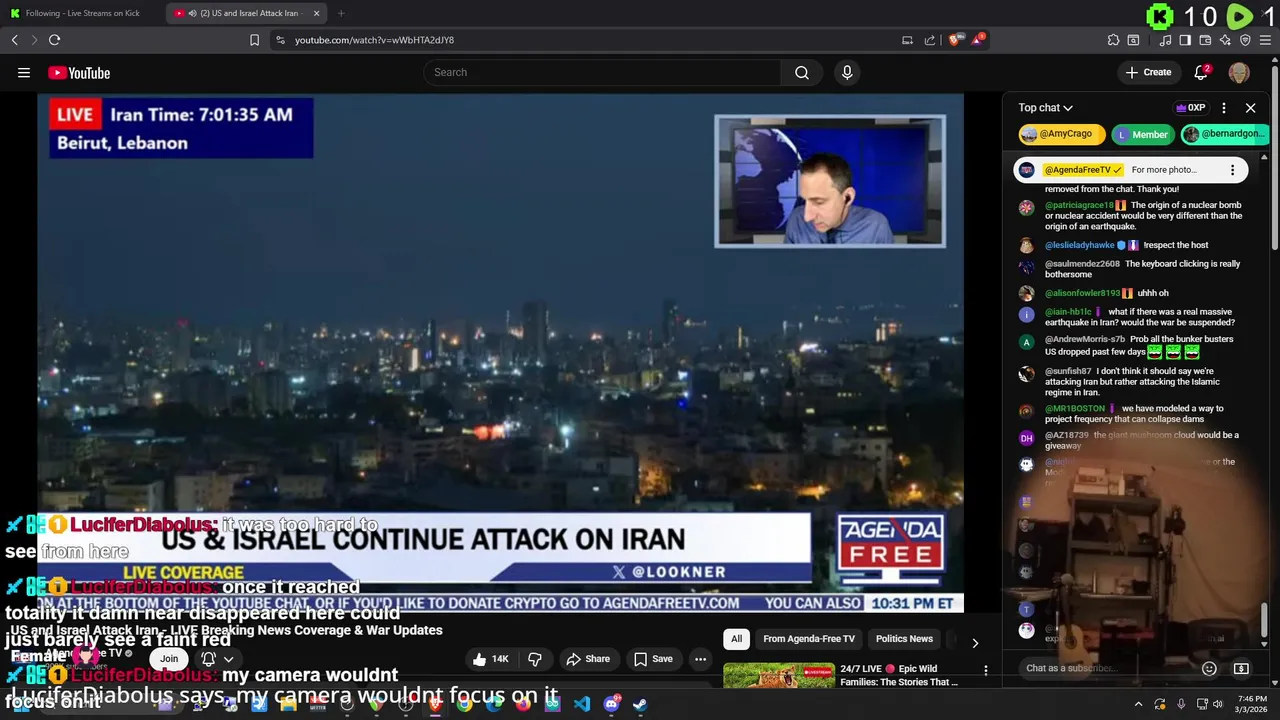Open Discord from the taskbar
Viewport: 1280px width, 720px height.
pyautogui.click(x=611, y=704)
